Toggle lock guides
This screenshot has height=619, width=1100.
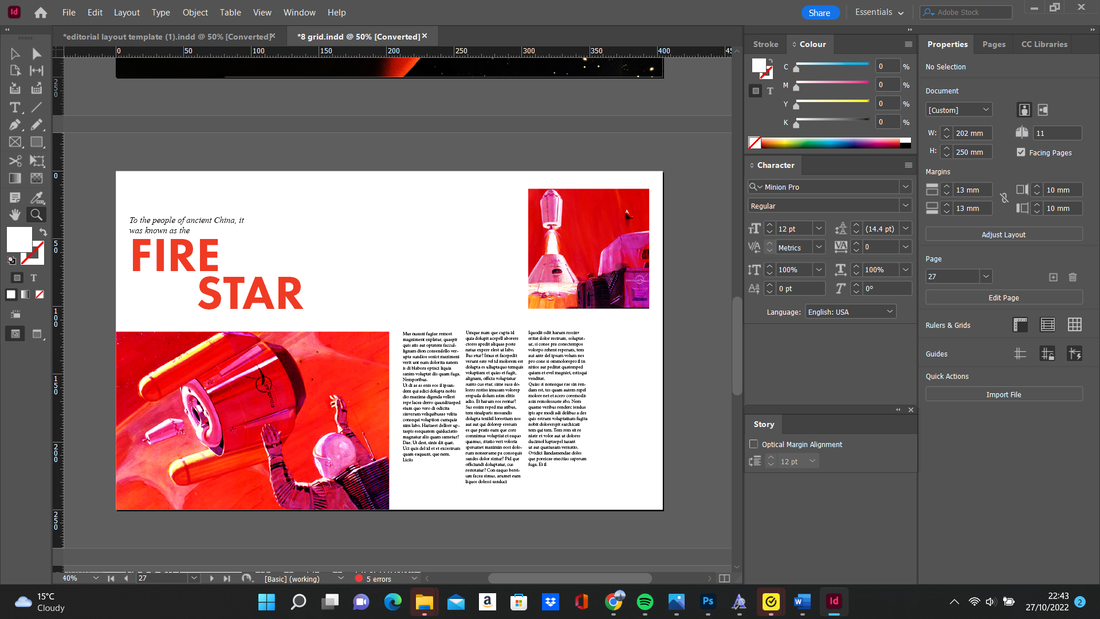[x=1047, y=354]
